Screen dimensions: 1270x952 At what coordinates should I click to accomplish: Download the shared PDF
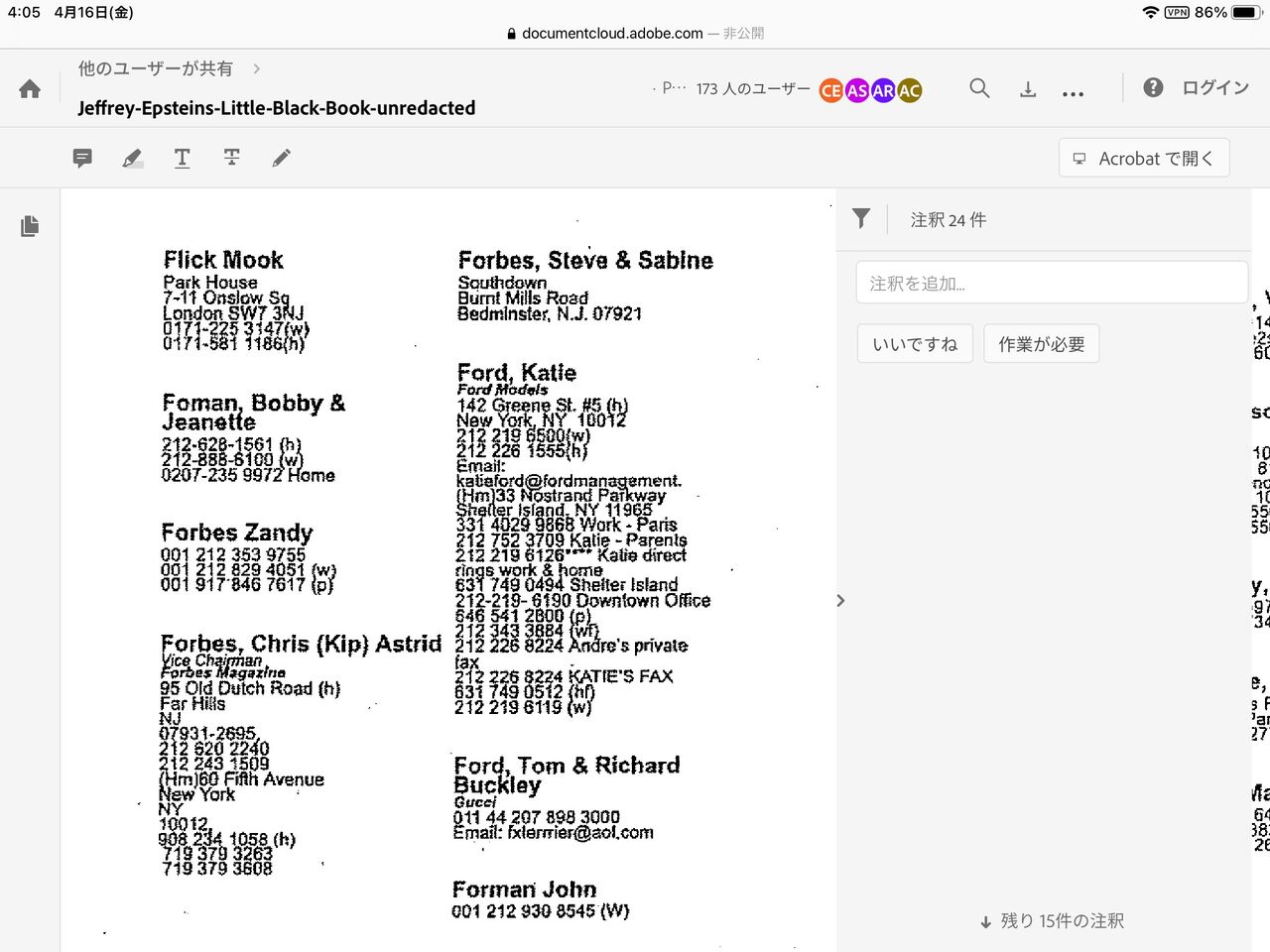pyautogui.click(x=1028, y=89)
